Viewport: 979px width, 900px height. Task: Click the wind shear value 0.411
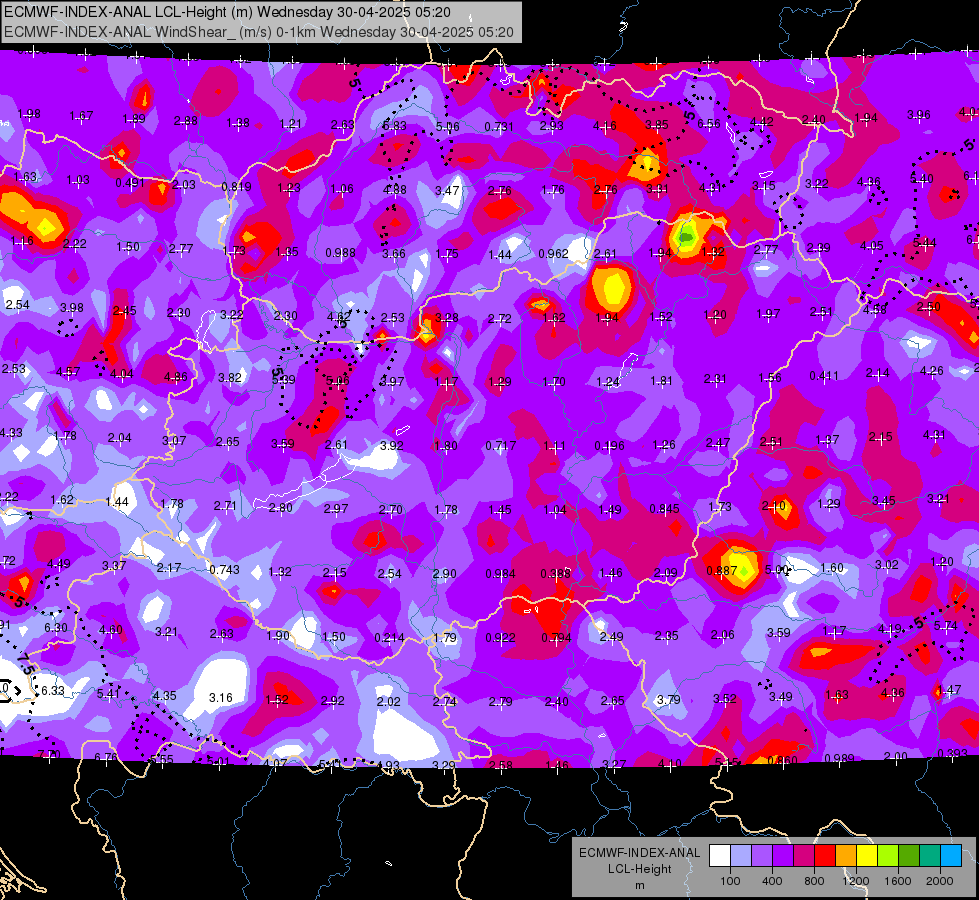[824, 375]
